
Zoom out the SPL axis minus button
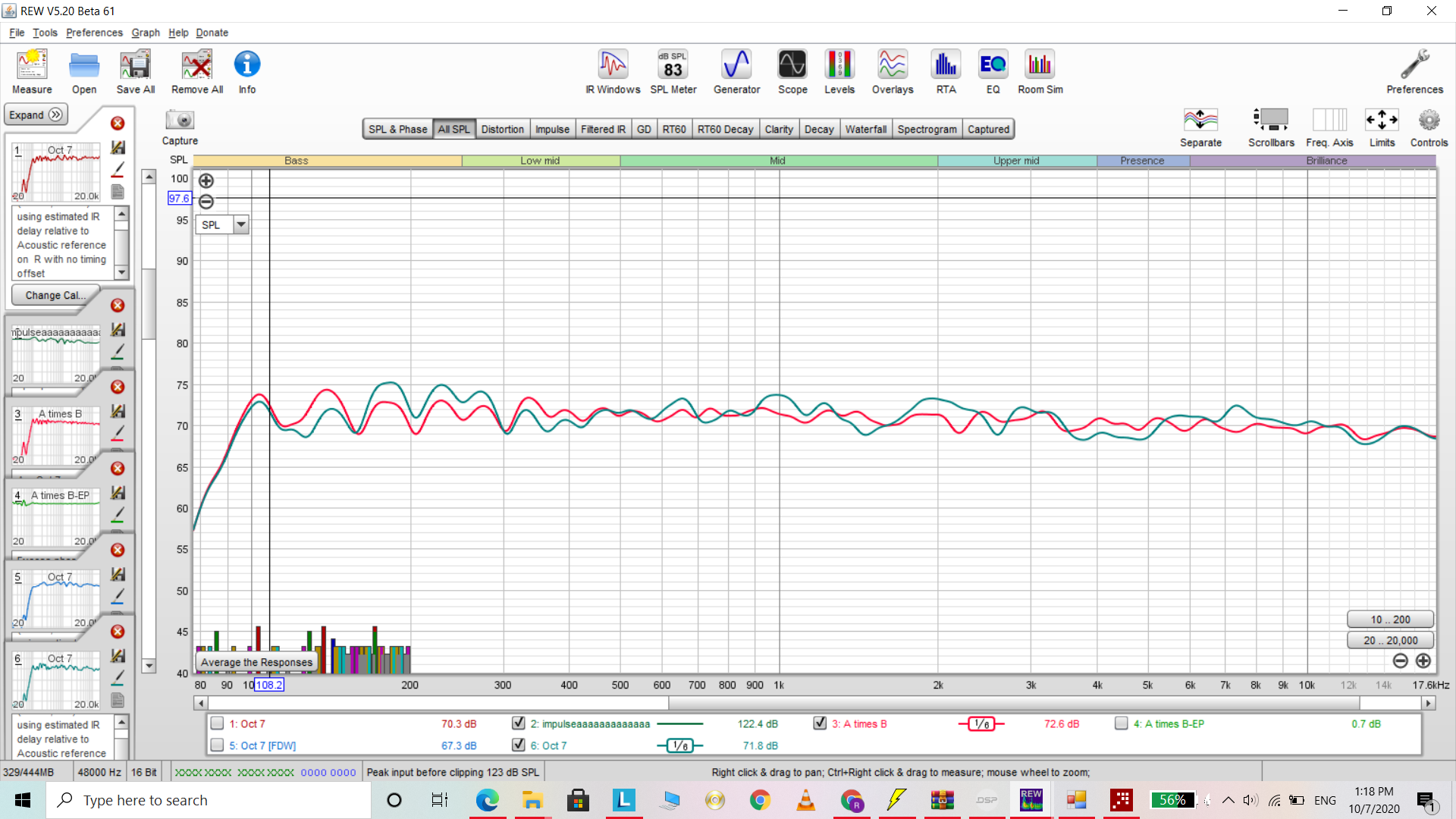click(x=206, y=201)
